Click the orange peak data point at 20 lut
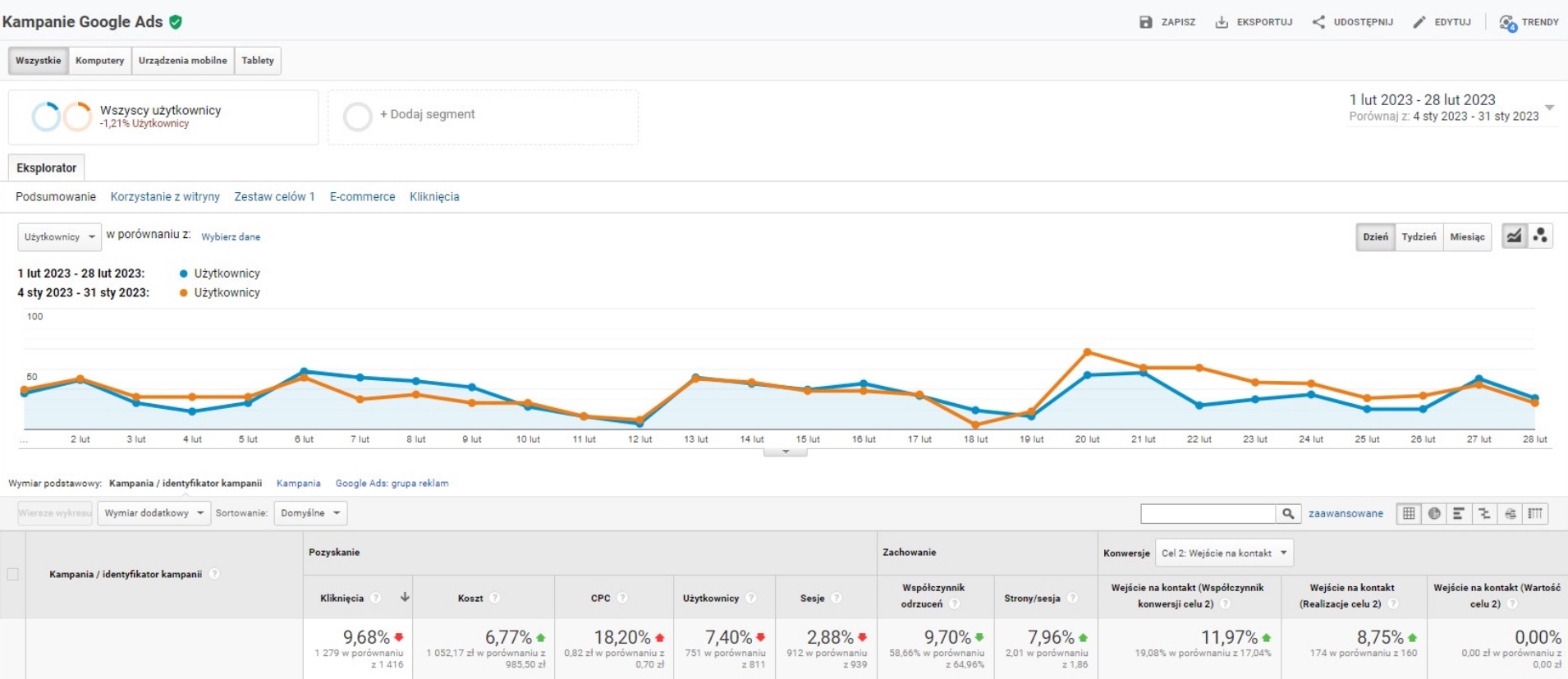1568x679 pixels. pos(1088,352)
